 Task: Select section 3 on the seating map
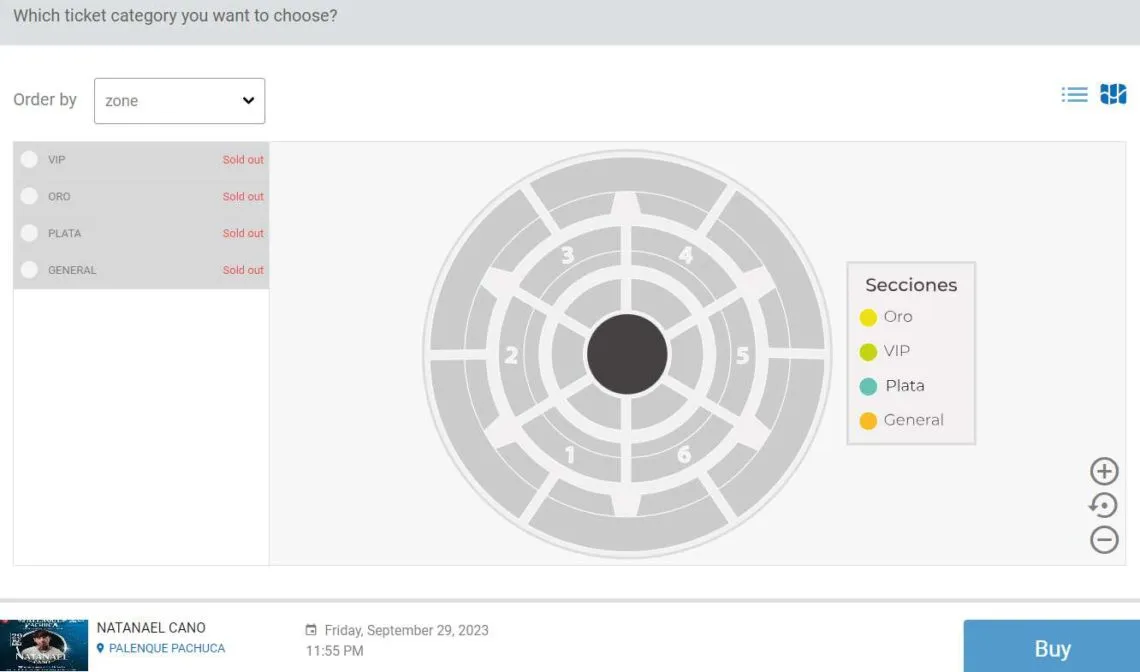pos(567,255)
